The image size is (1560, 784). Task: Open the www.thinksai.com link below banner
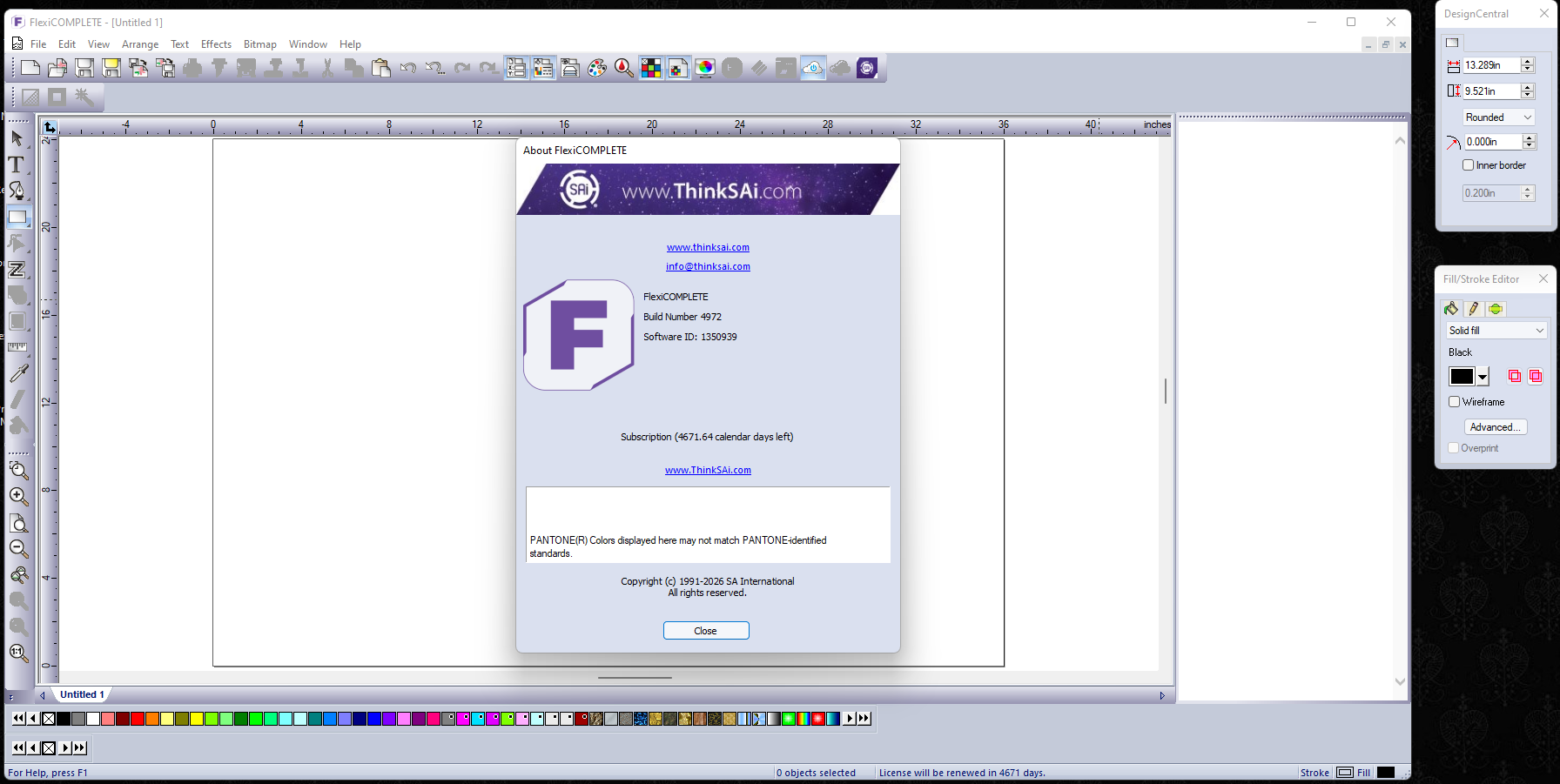point(708,247)
